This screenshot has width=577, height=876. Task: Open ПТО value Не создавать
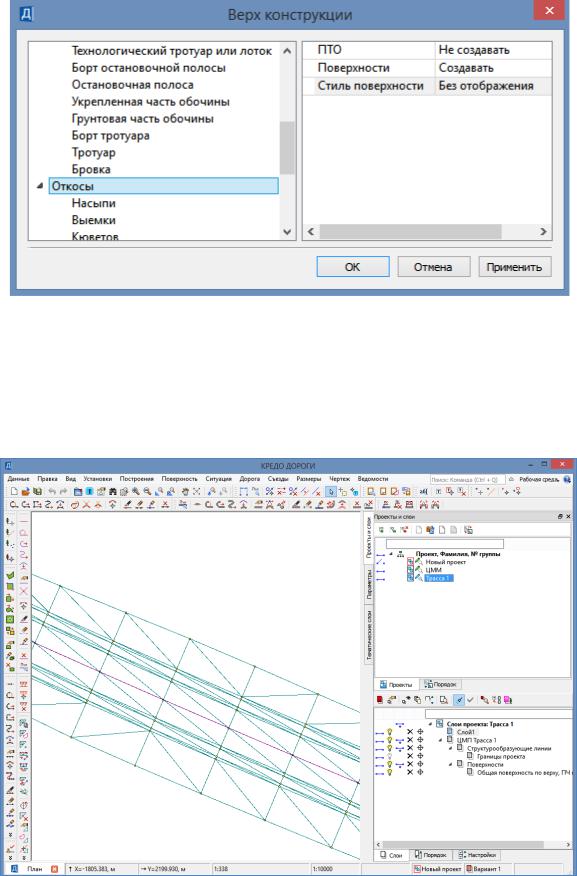pos(493,50)
